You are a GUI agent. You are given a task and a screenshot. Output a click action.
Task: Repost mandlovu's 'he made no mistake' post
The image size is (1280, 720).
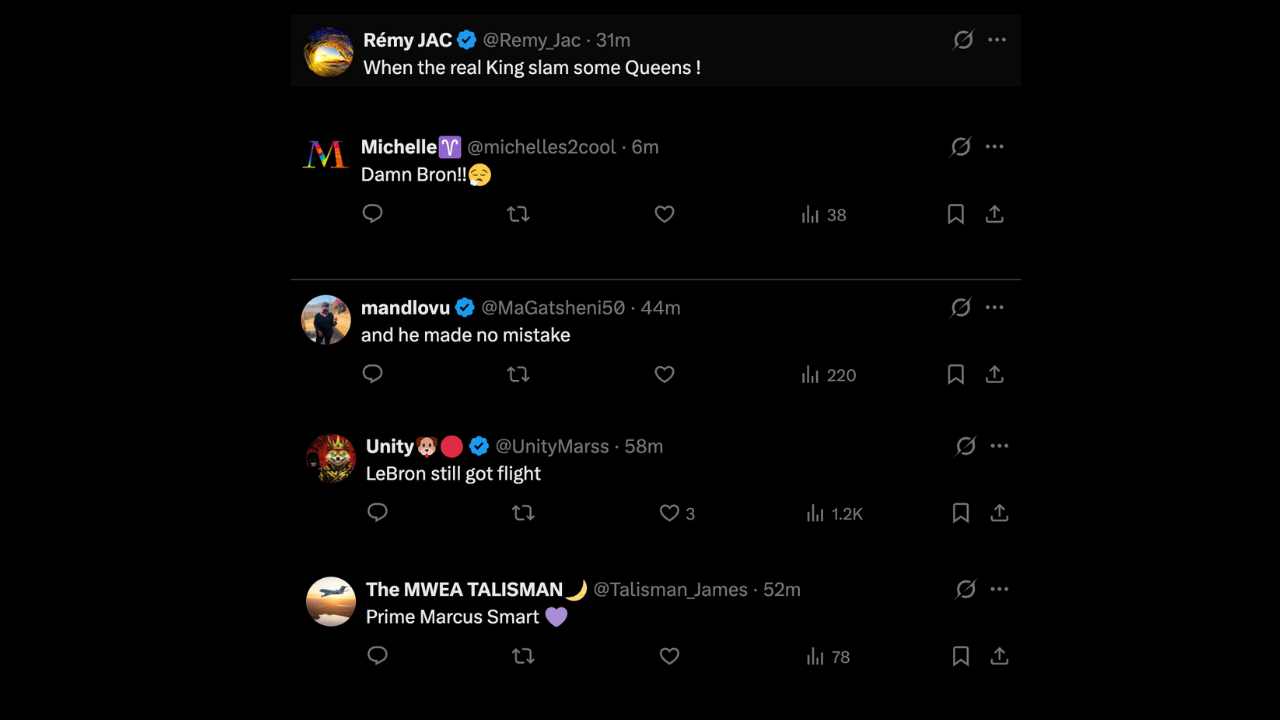click(x=518, y=375)
